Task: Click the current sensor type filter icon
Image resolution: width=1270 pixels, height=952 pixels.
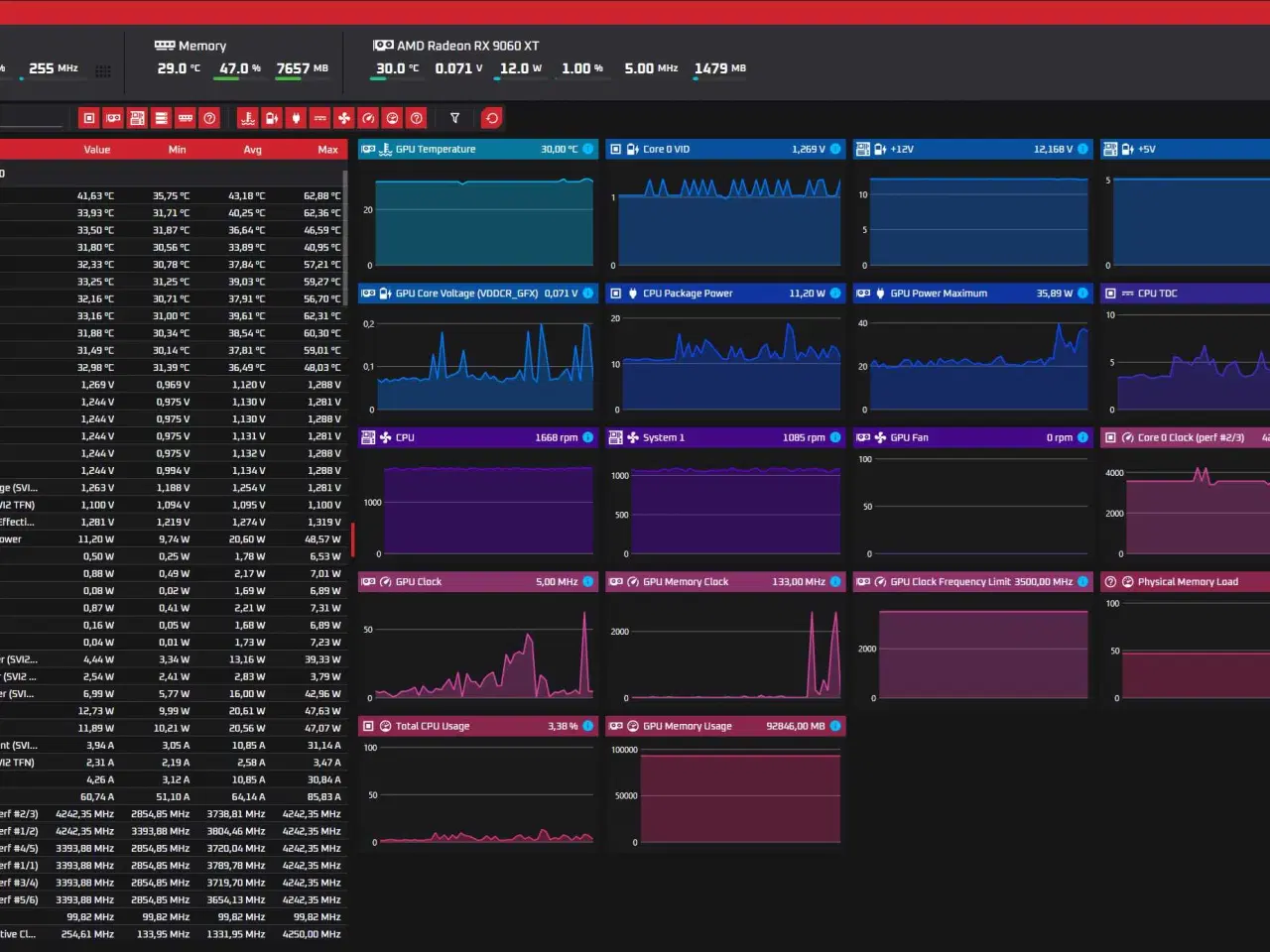Action: coord(320,118)
